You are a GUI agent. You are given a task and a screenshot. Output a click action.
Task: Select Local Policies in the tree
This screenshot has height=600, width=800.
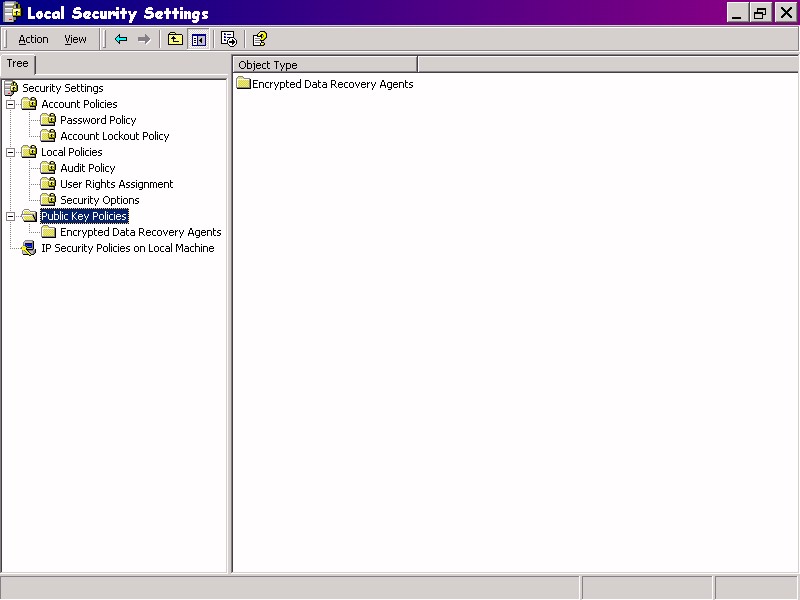pyautogui.click(x=71, y=152)
